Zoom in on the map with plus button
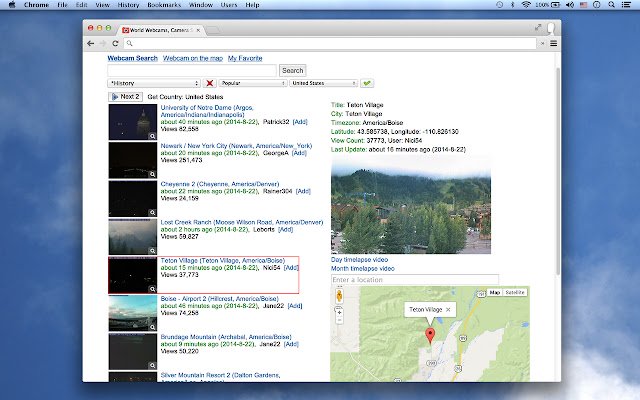 (339, 313)
